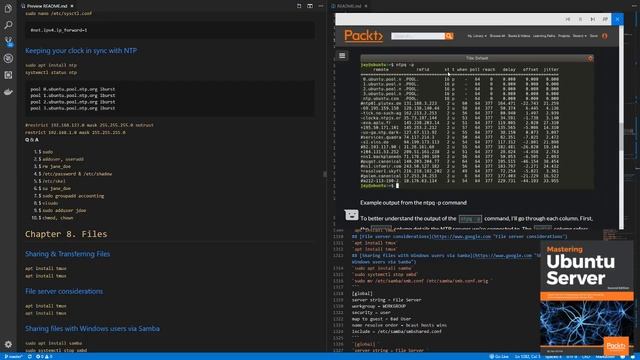The width and height of the screenshot is (640, 360).
Task: Click the 'sudo apt install ntp' line in preview
Action: [x=51, y=65]
